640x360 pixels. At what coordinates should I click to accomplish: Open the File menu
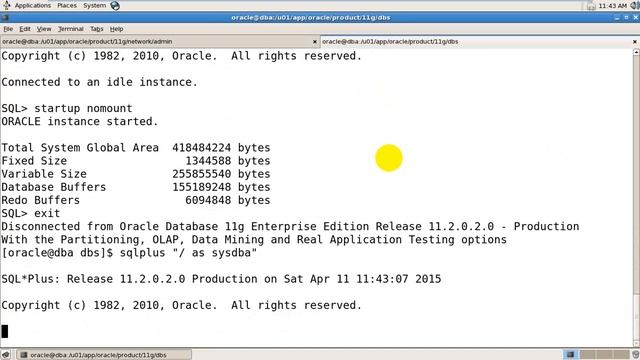tap(8, 29)
